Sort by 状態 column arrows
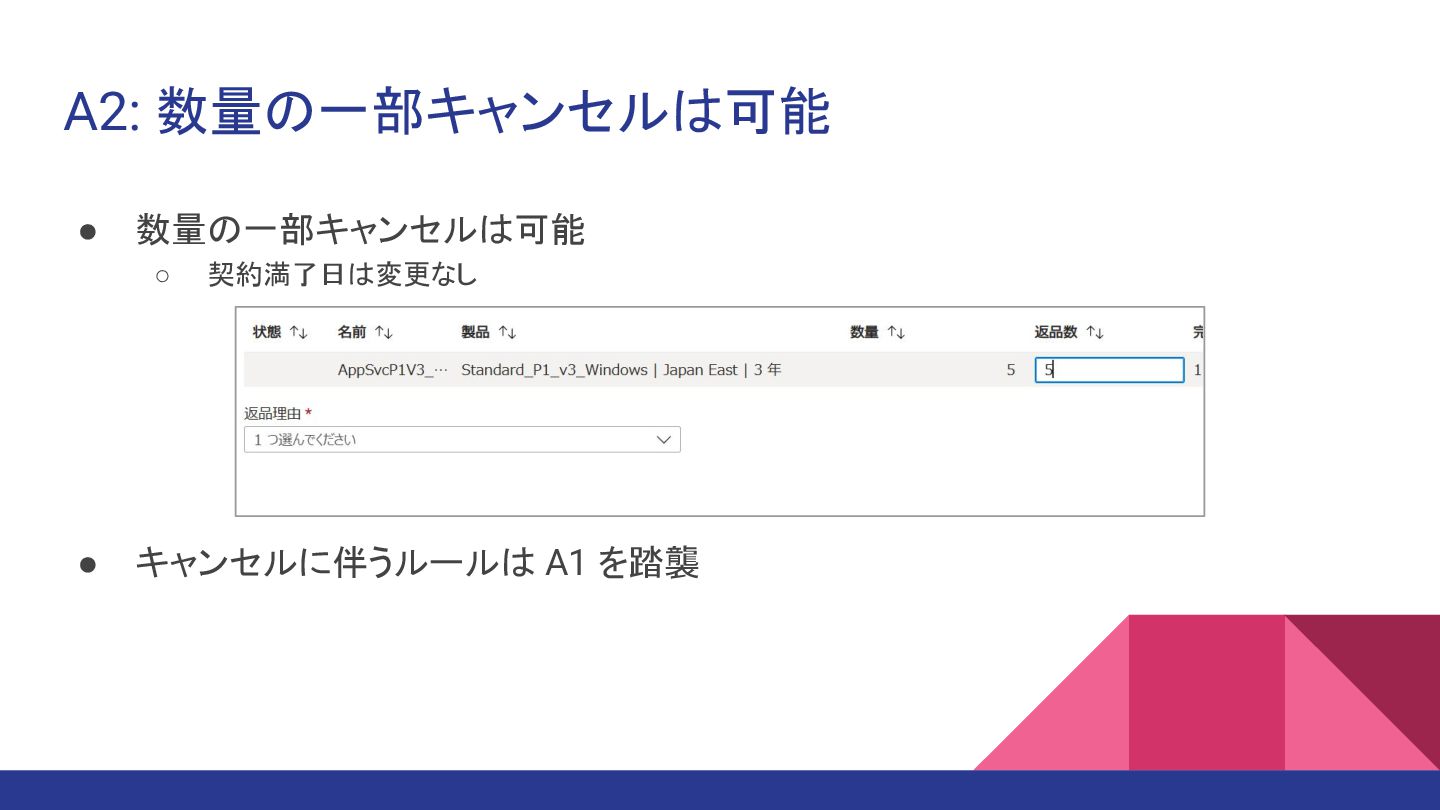Screen dimensions: 1440x810 pyautogui.click(x=298, y=332)
